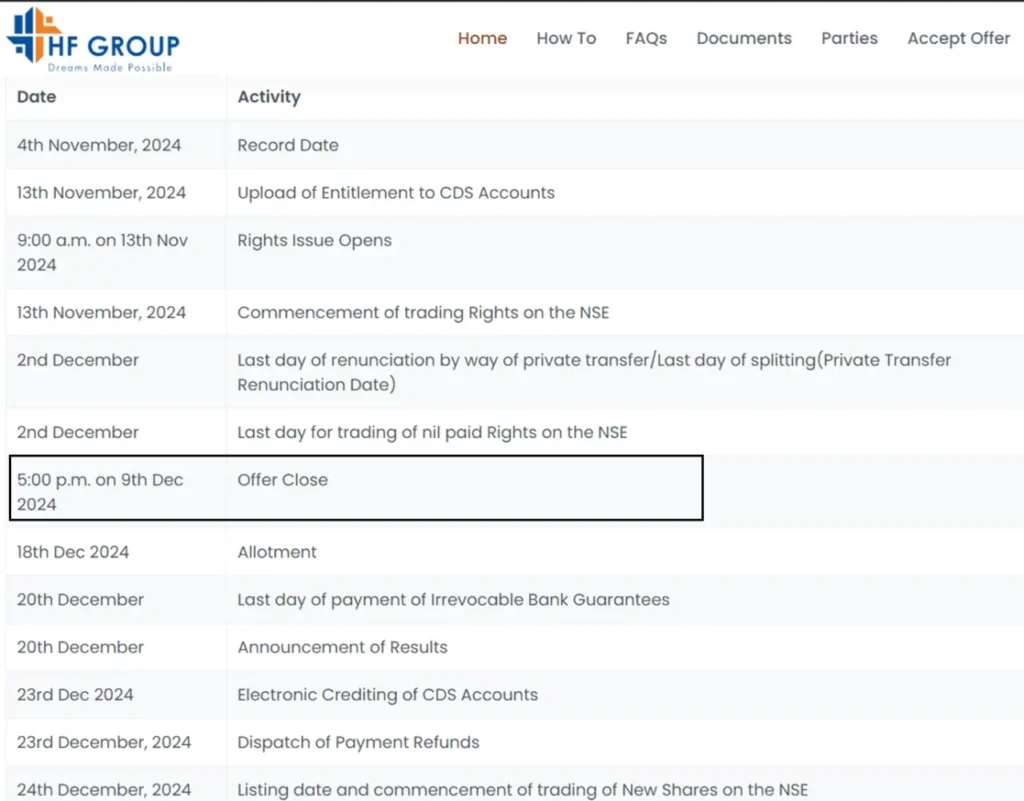
Task: Open the Home menu item
Action: (482, 38)
